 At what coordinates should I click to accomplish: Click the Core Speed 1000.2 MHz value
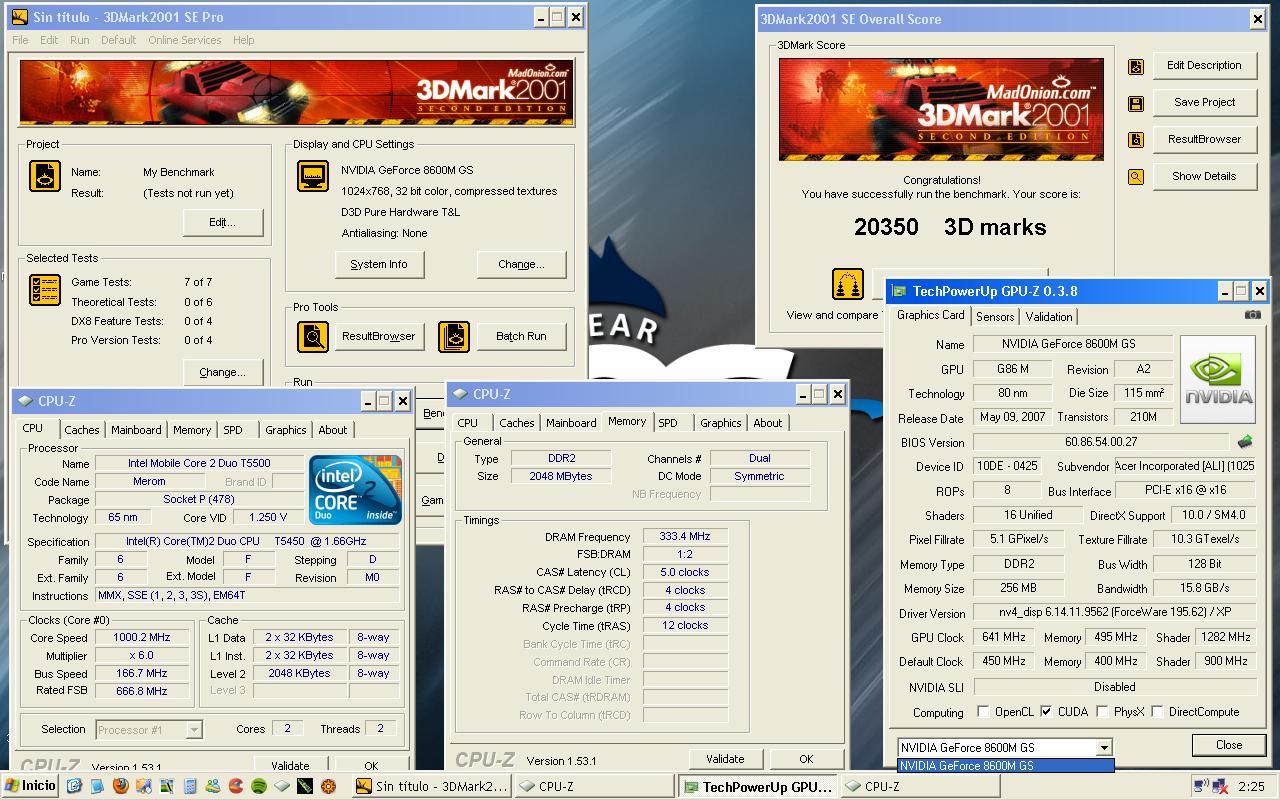[141, 637]
